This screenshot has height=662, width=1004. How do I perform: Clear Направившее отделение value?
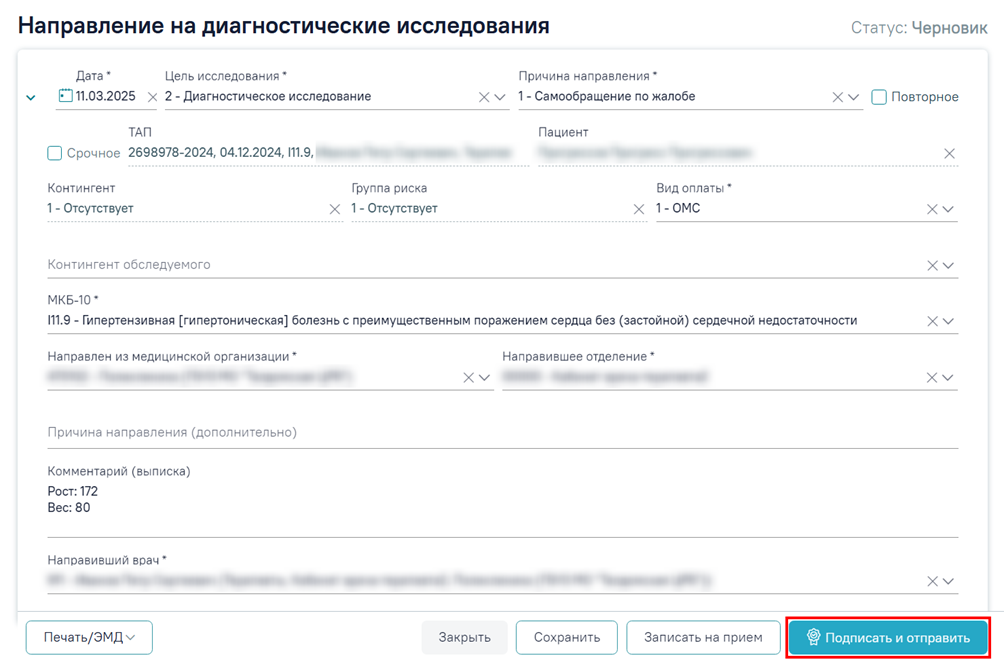click(932, 378)
